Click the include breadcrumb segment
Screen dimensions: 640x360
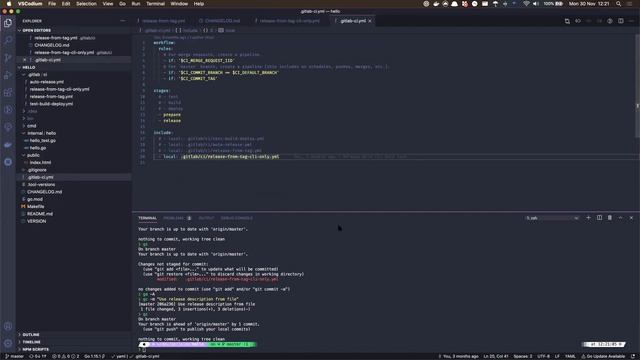(x=187, y=31)
